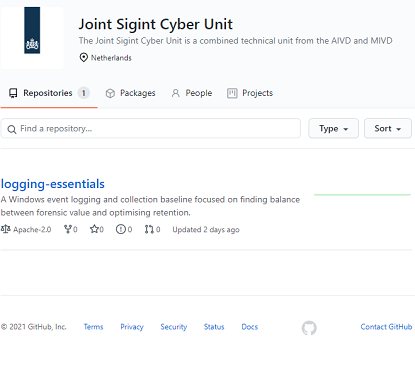Click the open issues count icon
This screenshot has width=415, height=391.
click(121, 229)
